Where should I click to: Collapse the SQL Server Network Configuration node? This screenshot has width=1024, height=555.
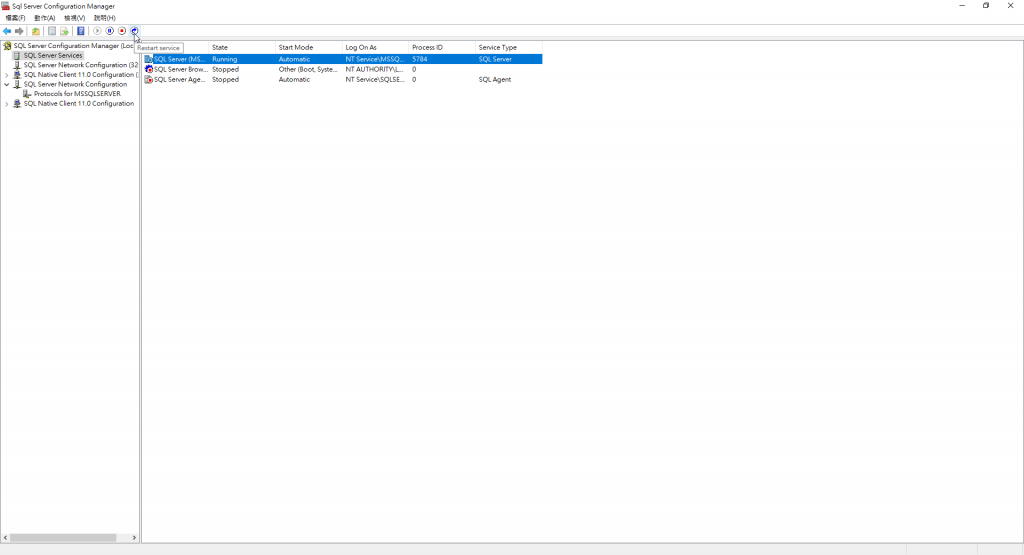(x=7, y=84)
